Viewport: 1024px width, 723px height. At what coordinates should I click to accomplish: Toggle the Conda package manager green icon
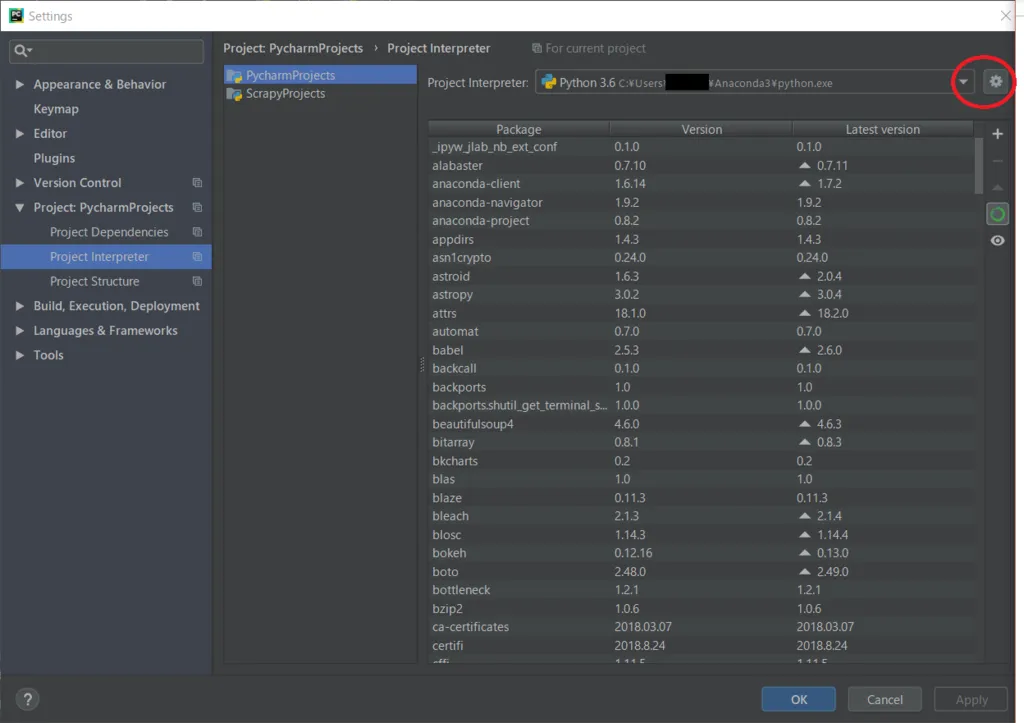pos(997,214)
